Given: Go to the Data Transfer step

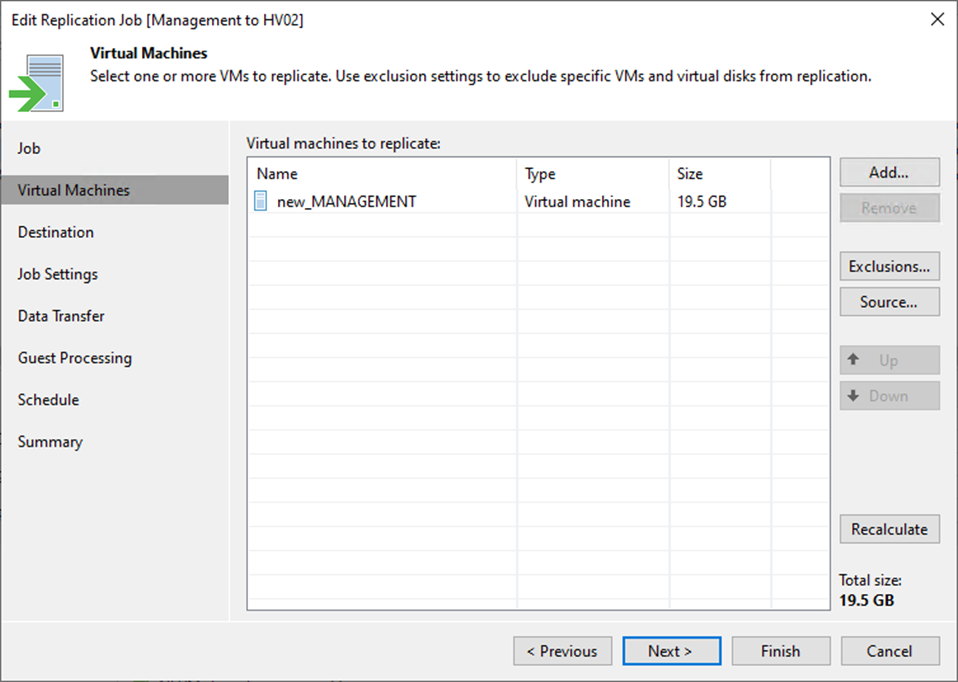Looking at the screenshot, I should (x=60, y=316).
